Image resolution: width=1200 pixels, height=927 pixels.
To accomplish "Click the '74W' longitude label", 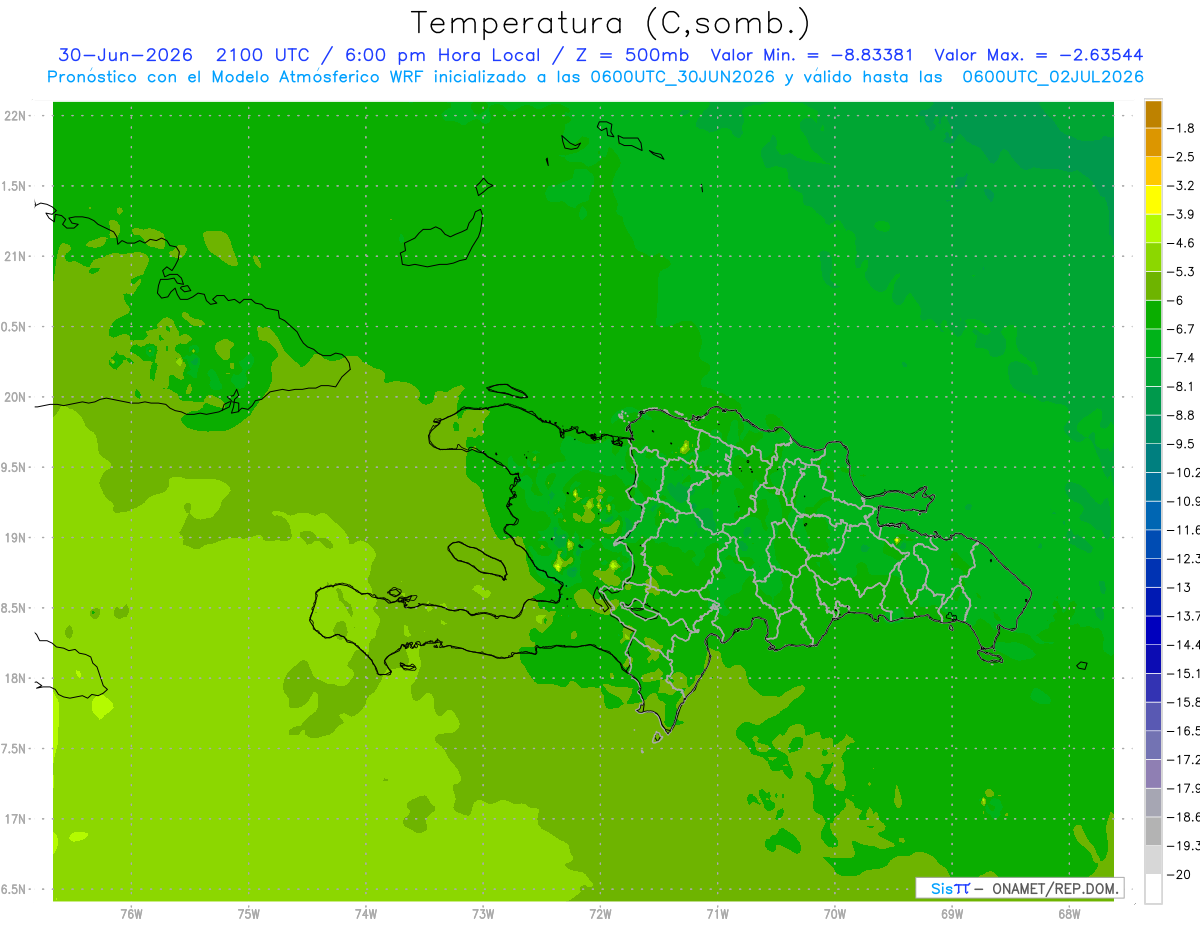I will (x=366, y=913).
